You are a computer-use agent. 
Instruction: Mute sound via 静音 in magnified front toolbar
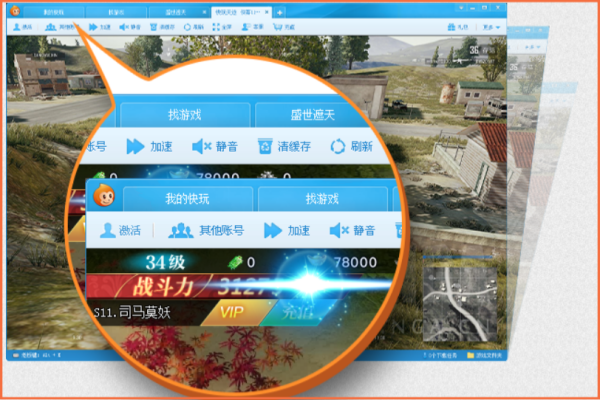pyautogui.click(x=341, y=230)
